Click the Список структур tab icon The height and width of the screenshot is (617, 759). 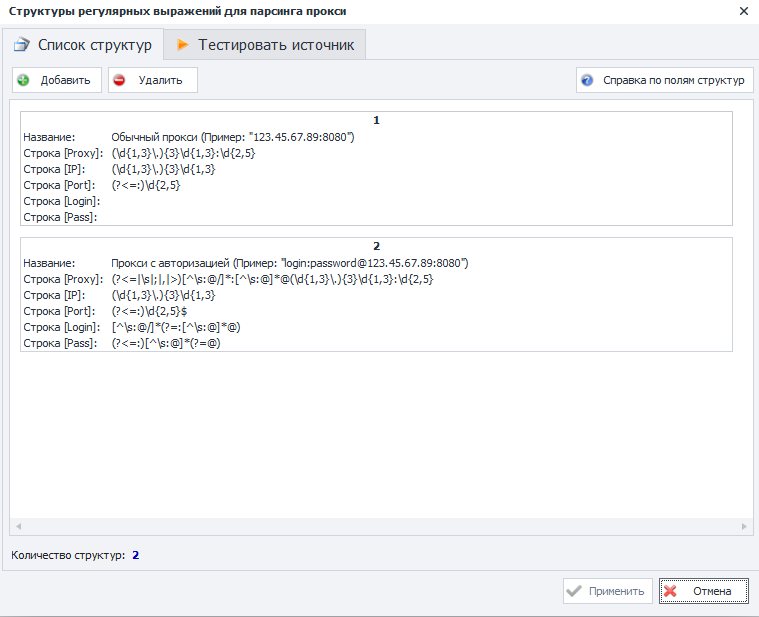point(21,45)
